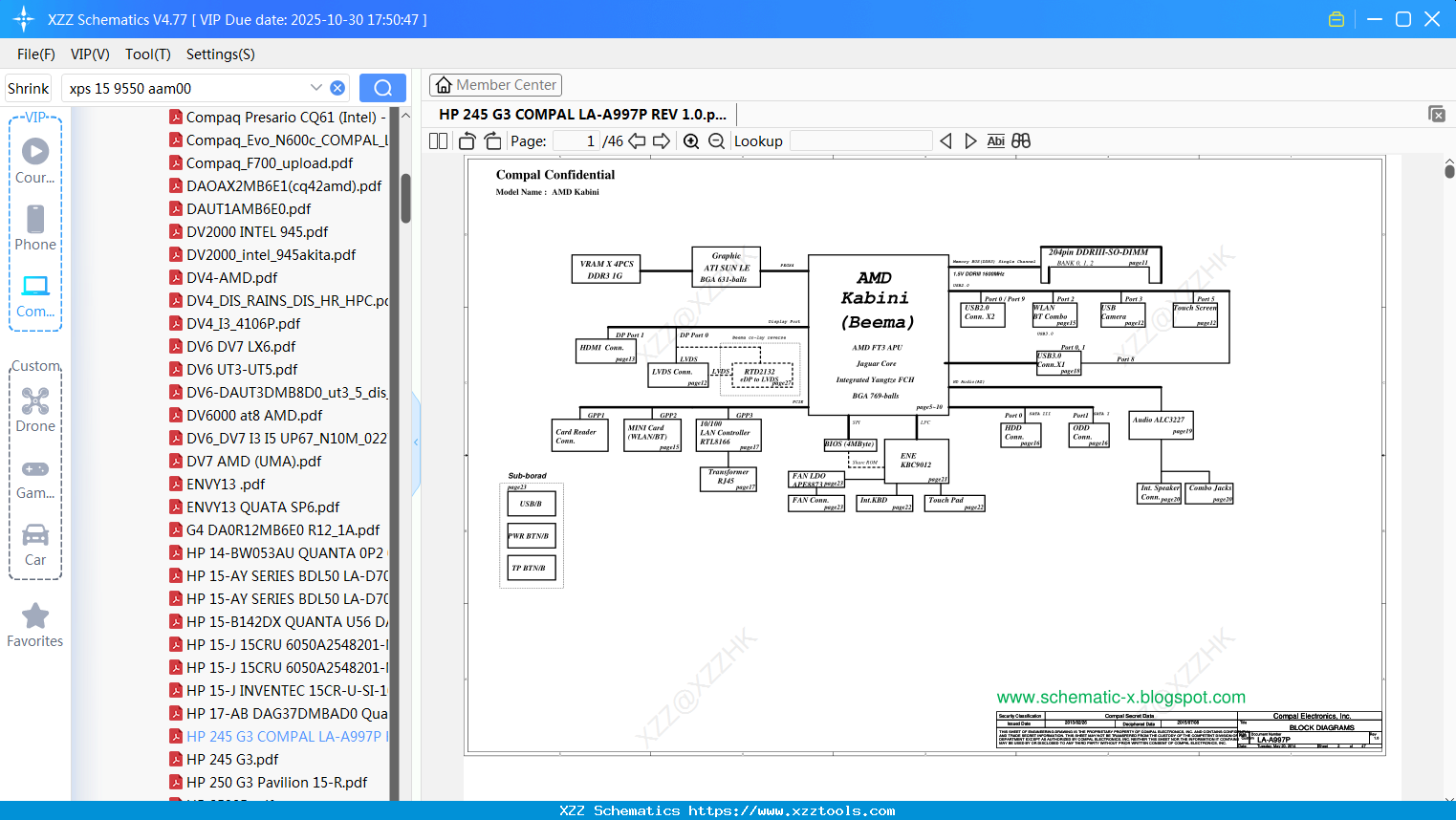1456x820 pixels.
Task: Toggle the Abi match-word option
Action: (995, 140)
